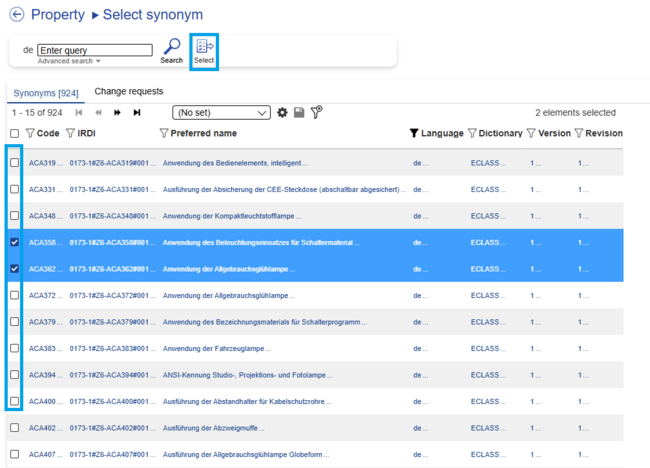
Task: Click the Enter query search field
Action: pyautogui.click(x=95, y=49)
